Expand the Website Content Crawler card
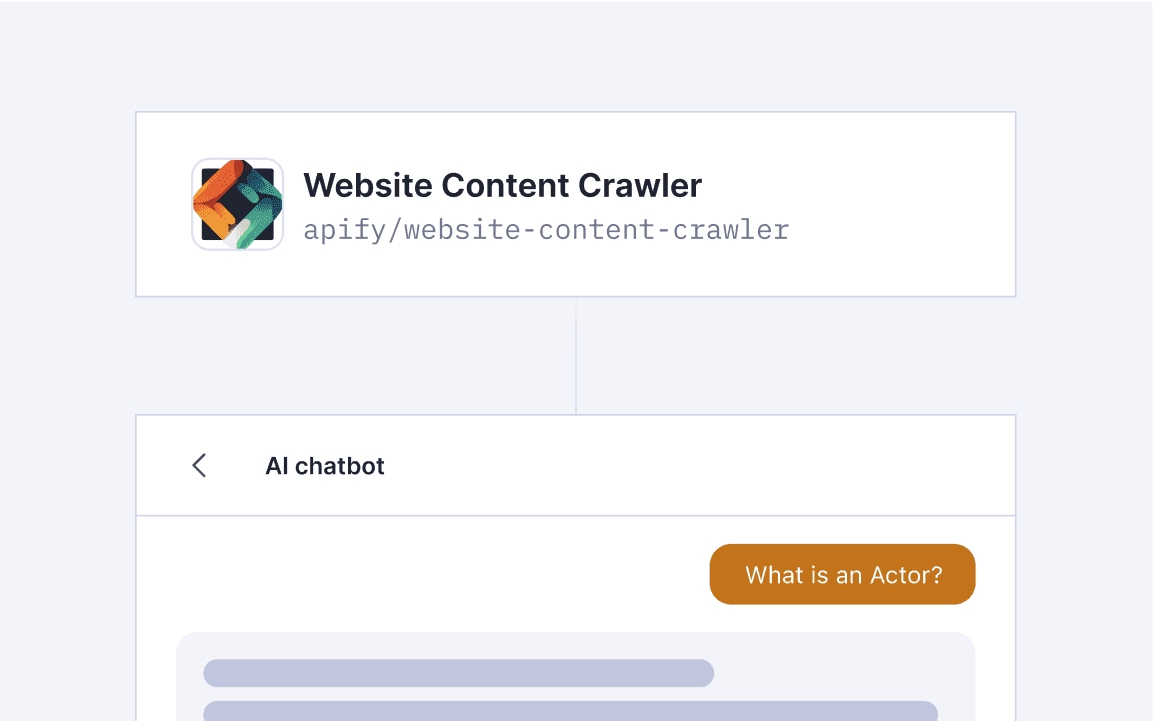1153x721 pixels. [575, 203]
